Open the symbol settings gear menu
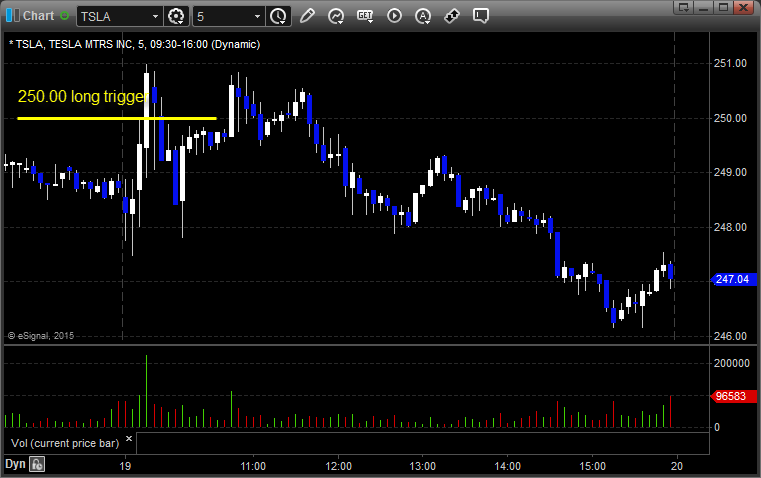This screenshot has width=761, height=478. pos(176,16)
